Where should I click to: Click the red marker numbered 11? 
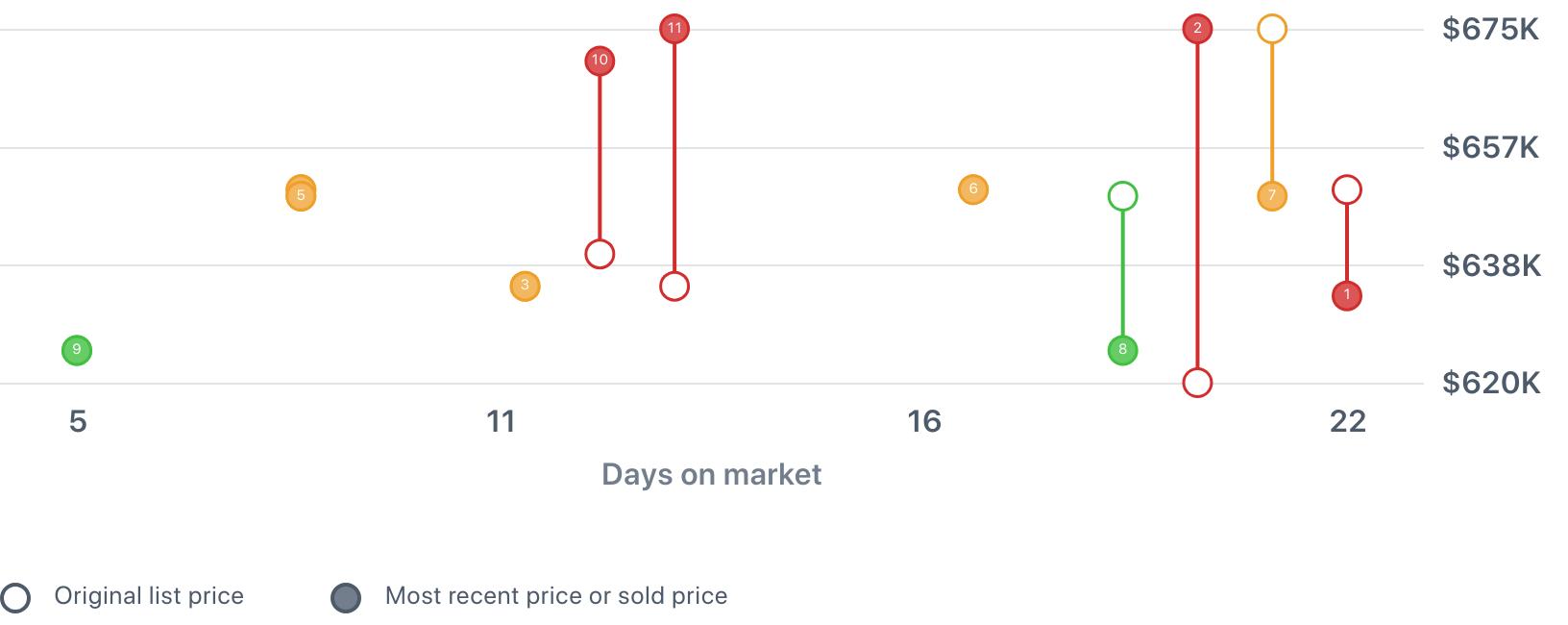(674, 29)
